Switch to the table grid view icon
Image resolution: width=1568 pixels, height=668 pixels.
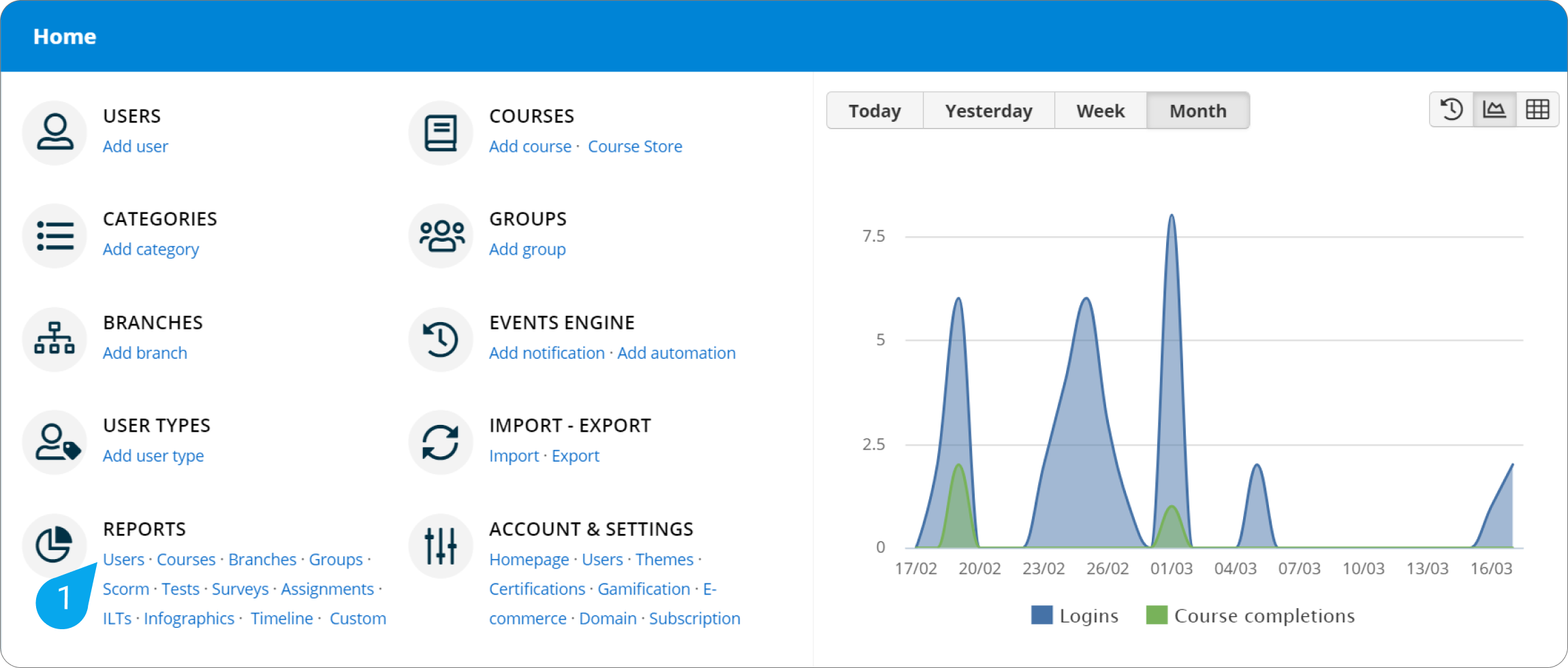(1537, 110)
